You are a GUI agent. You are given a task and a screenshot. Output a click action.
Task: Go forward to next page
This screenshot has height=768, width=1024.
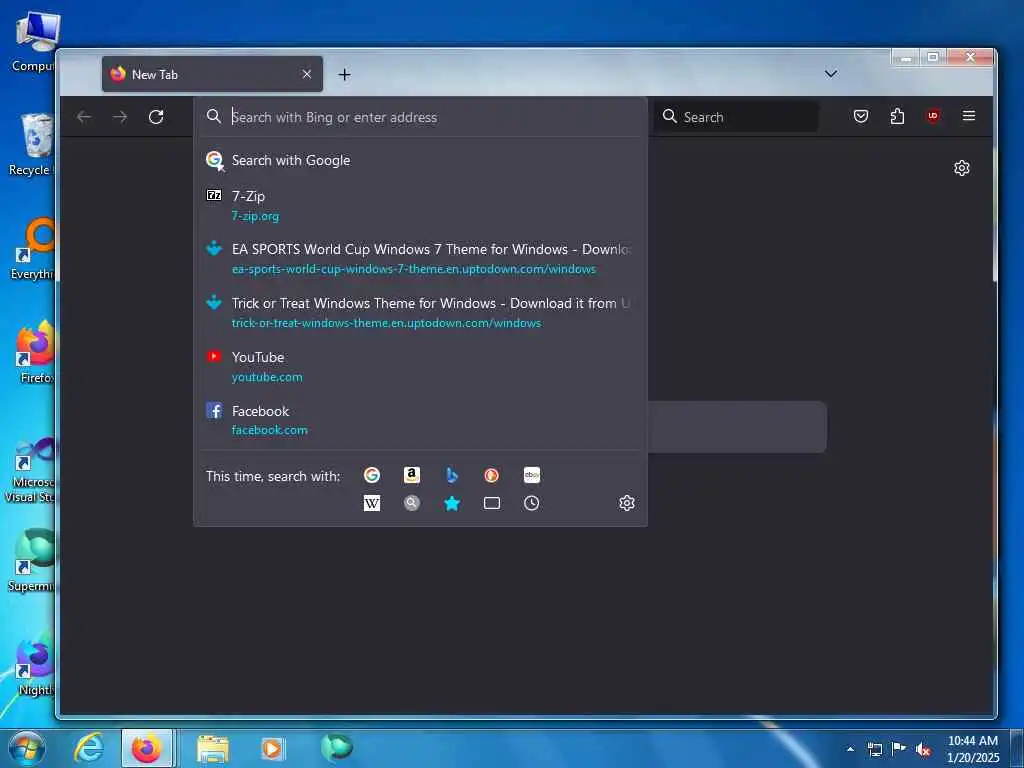click(120, 117)
